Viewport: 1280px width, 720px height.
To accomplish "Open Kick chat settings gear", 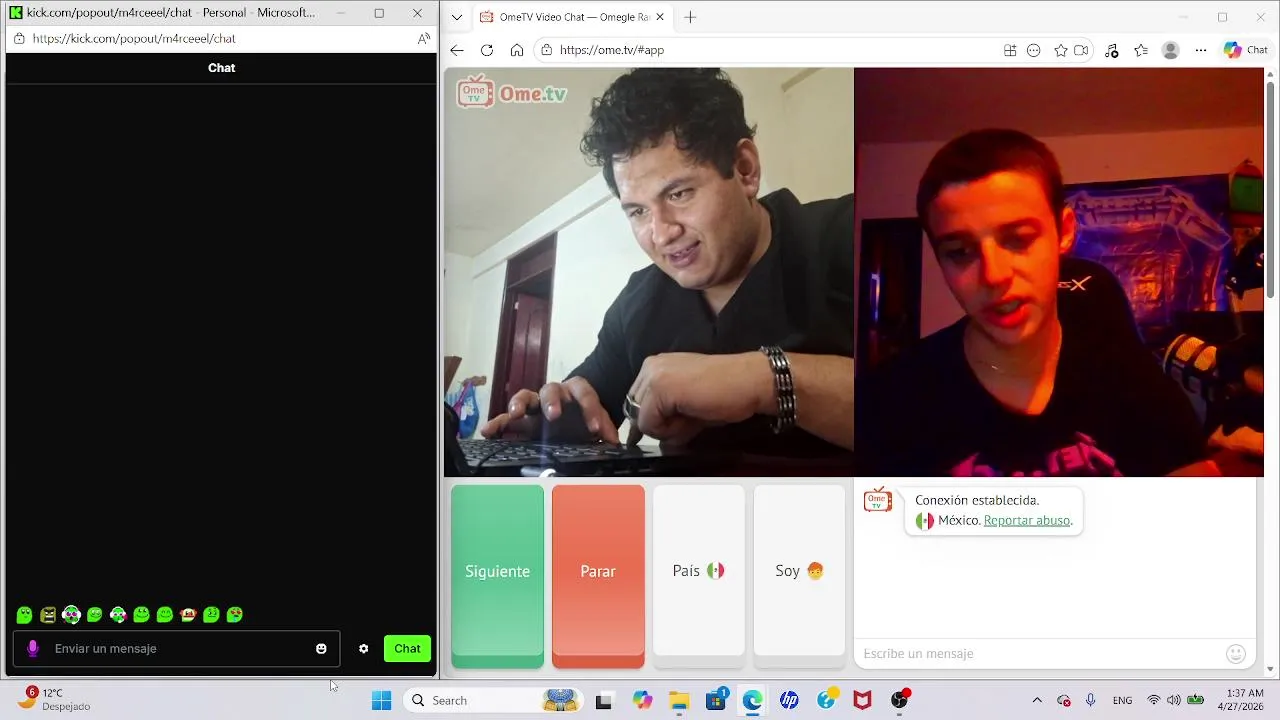I will (x=363, y=649).
